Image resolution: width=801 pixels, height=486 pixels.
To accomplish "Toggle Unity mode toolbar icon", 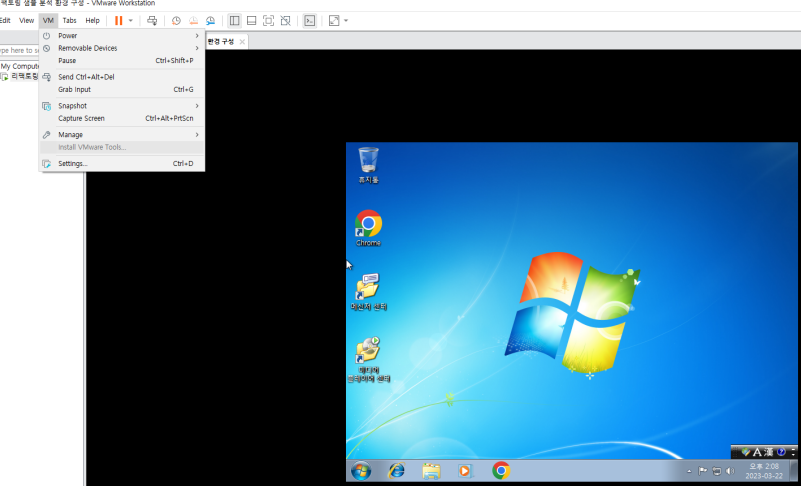I will pos(286,20).
